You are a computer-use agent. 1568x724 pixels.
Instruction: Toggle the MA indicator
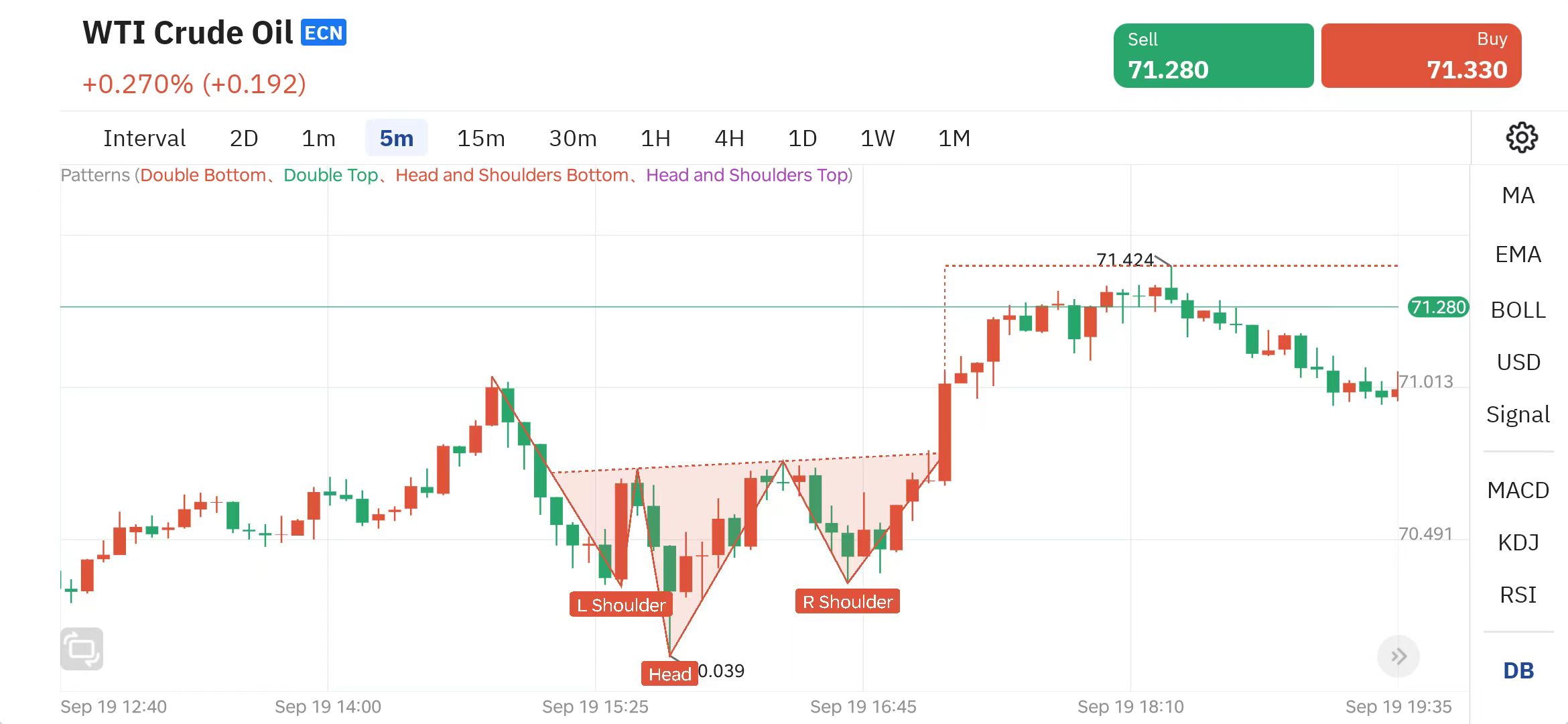click(1518, 196)
